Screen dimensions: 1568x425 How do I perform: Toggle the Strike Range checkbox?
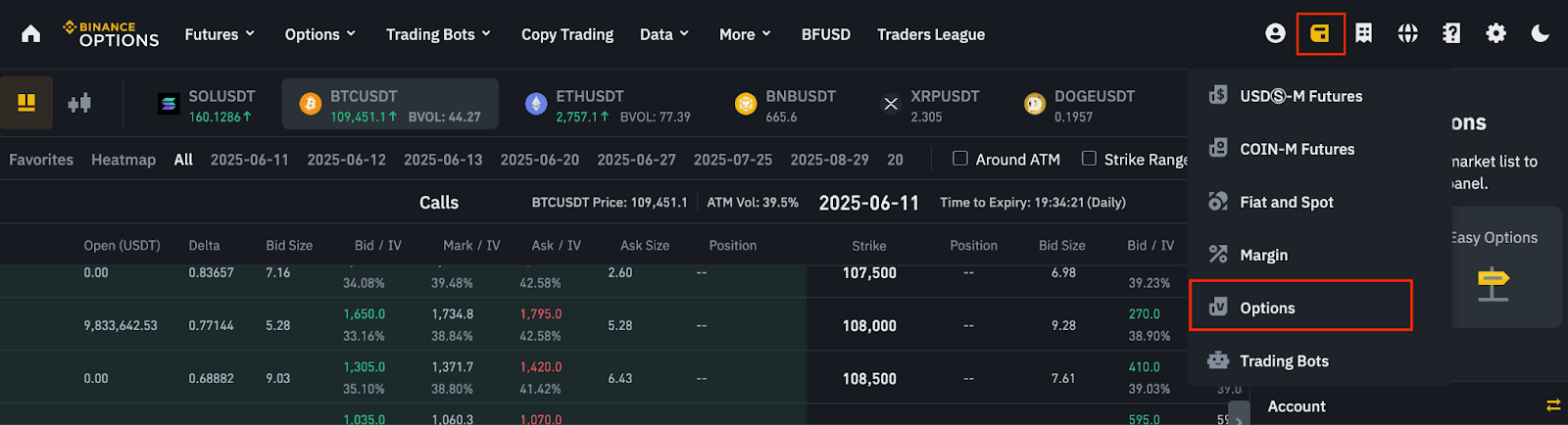[x=1089, y=159]
